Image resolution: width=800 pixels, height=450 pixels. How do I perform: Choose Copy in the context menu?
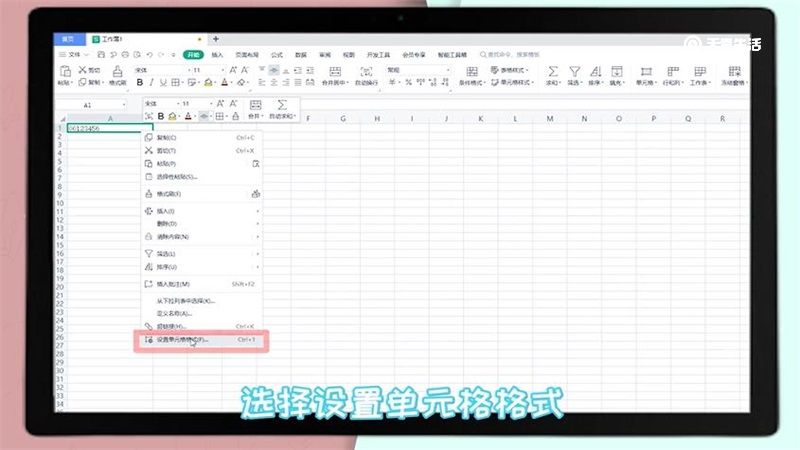[x=202, y=138]
